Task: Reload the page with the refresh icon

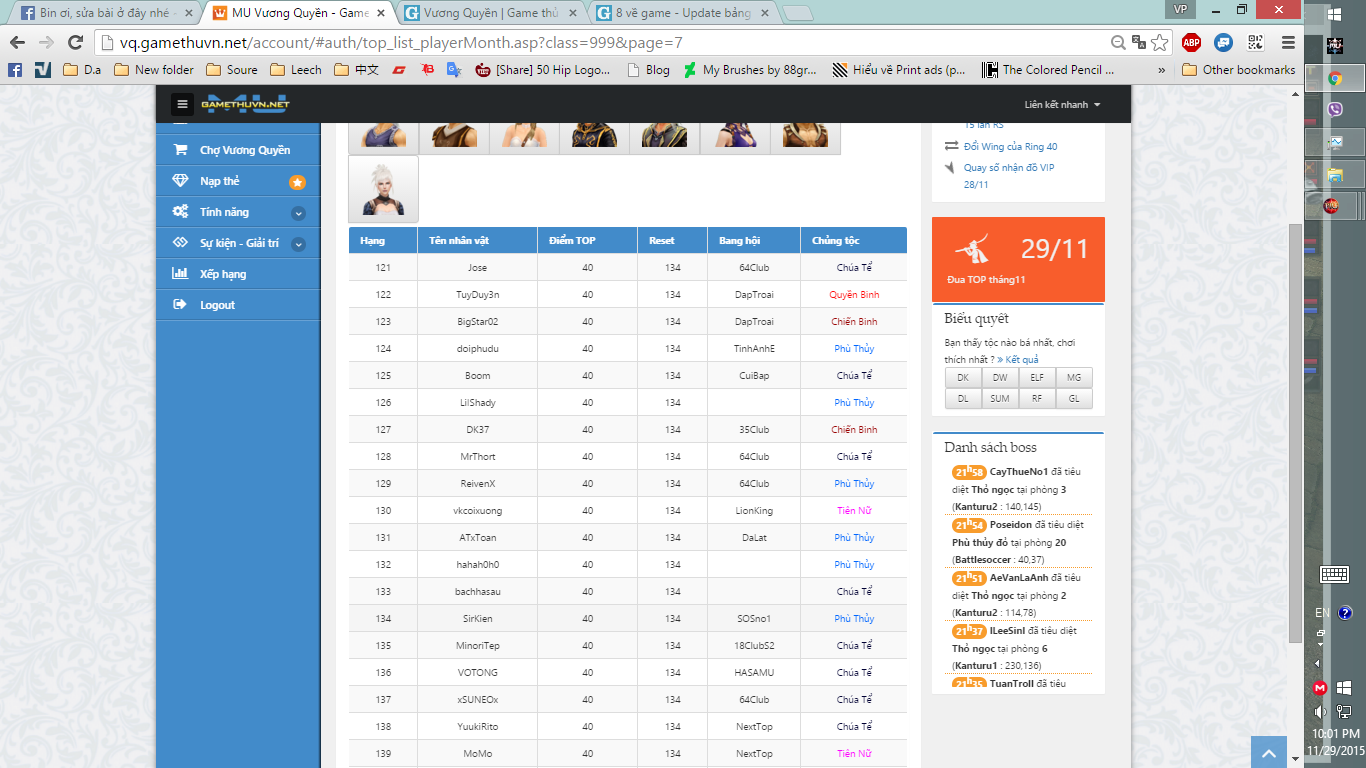Action: pyautogui.click(x=75, y=42)
